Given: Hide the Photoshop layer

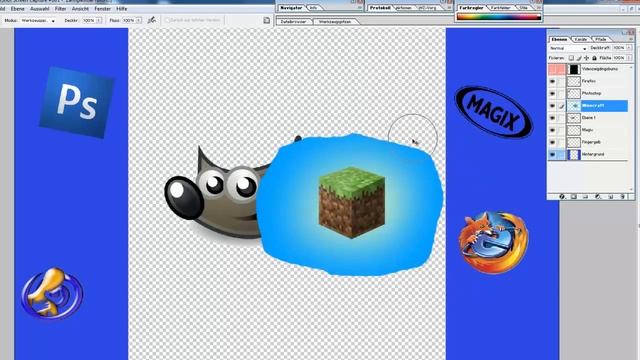Looking at the screenshot, I should tap(552, 93).
